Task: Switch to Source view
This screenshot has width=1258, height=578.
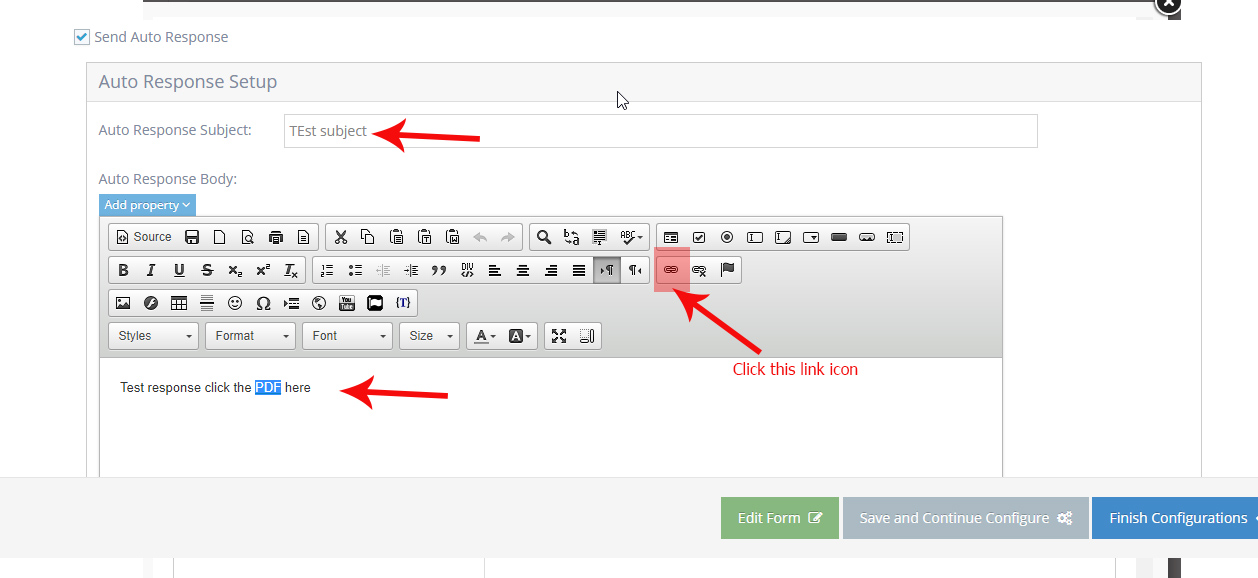Action: [144, 237]
